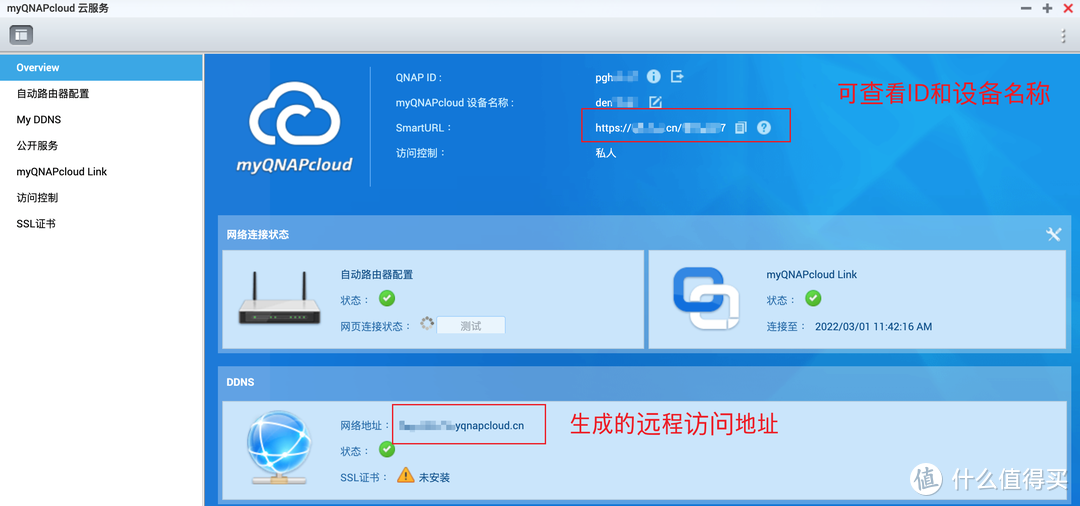The height and width of the screenshot is (506, 1080).
Task: Toggle the sidebar panel icon in toolbar
Action: click(x=21, y=34)
